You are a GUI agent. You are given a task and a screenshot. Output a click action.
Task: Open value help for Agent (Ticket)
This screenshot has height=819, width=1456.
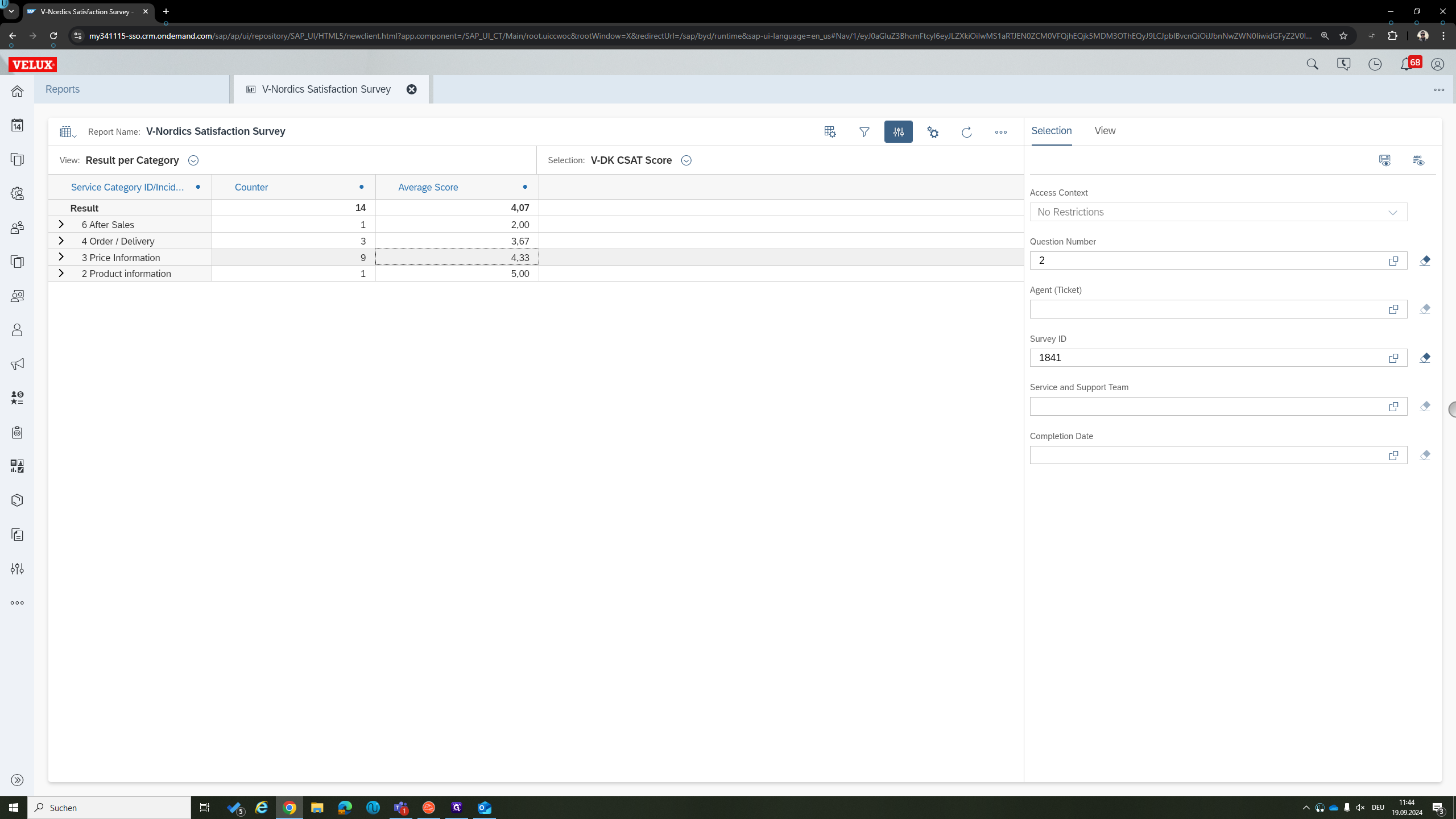point(1393,309)
